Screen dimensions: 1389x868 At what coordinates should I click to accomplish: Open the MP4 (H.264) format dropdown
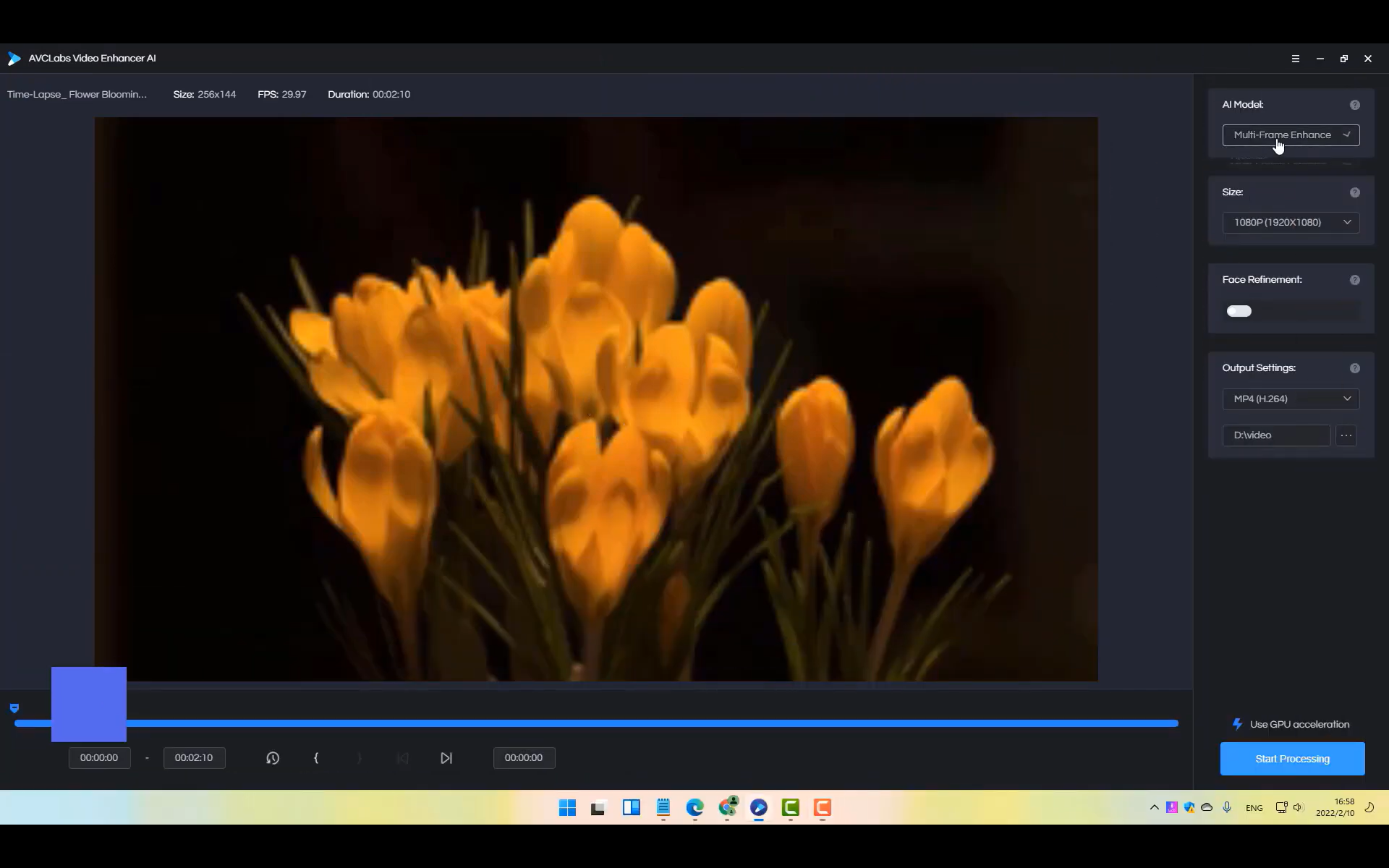point(1291,399)
